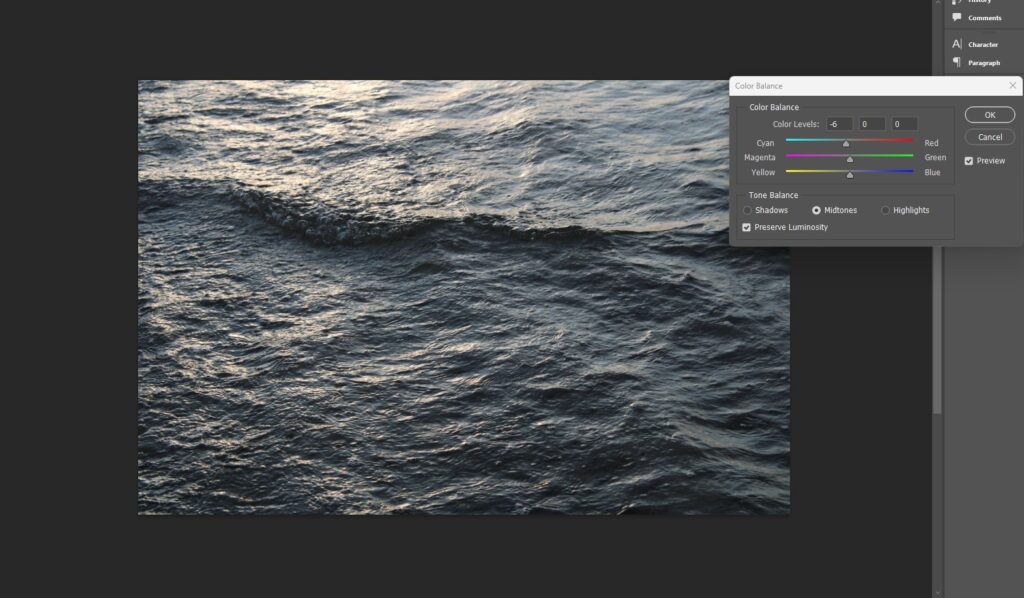Click third Color Levels input field
Image resolution: width=1024 pixels, height=598 pixels.
(x=904, y=124)
